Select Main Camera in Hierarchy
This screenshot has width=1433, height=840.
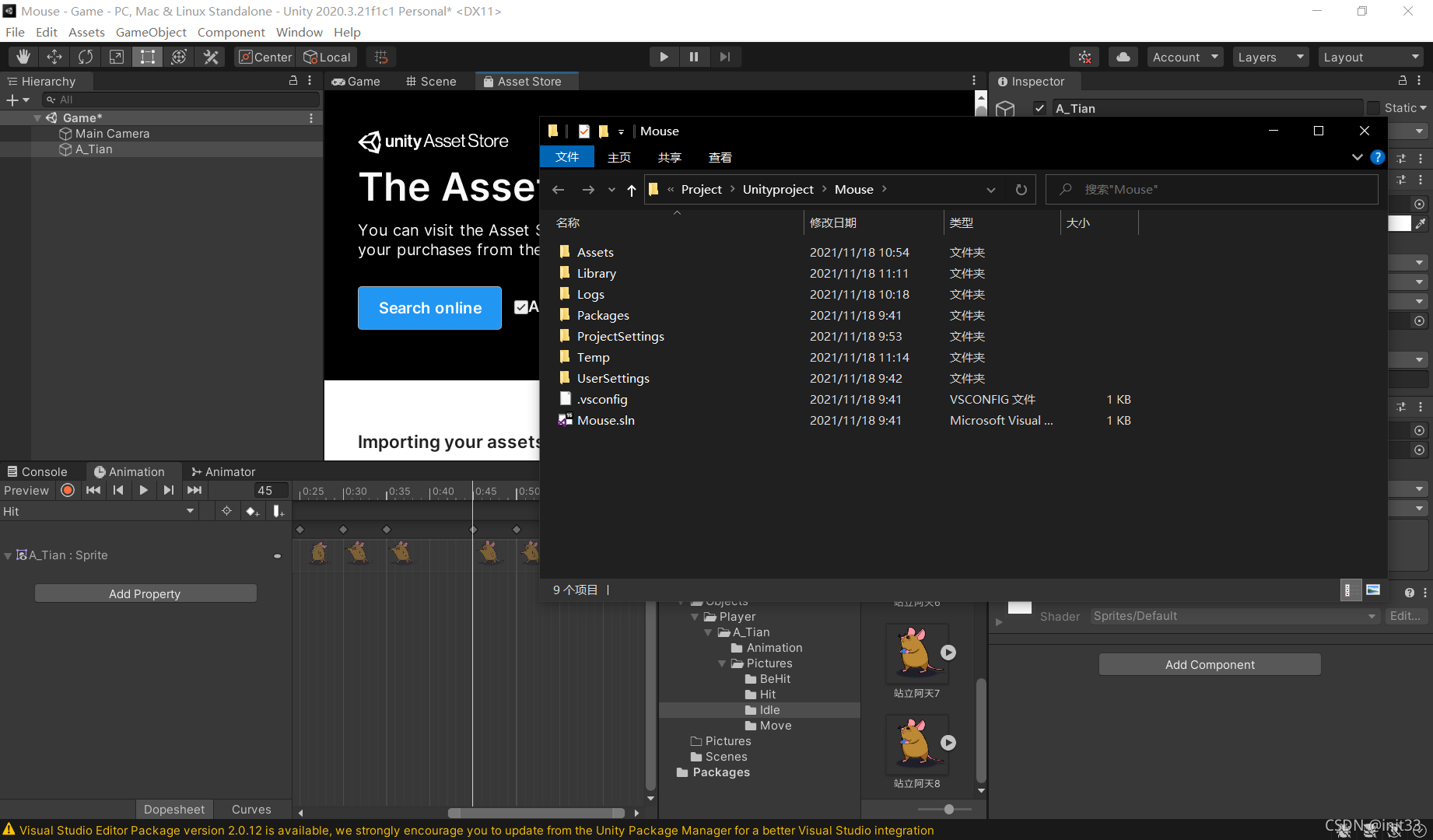point(112,134)
